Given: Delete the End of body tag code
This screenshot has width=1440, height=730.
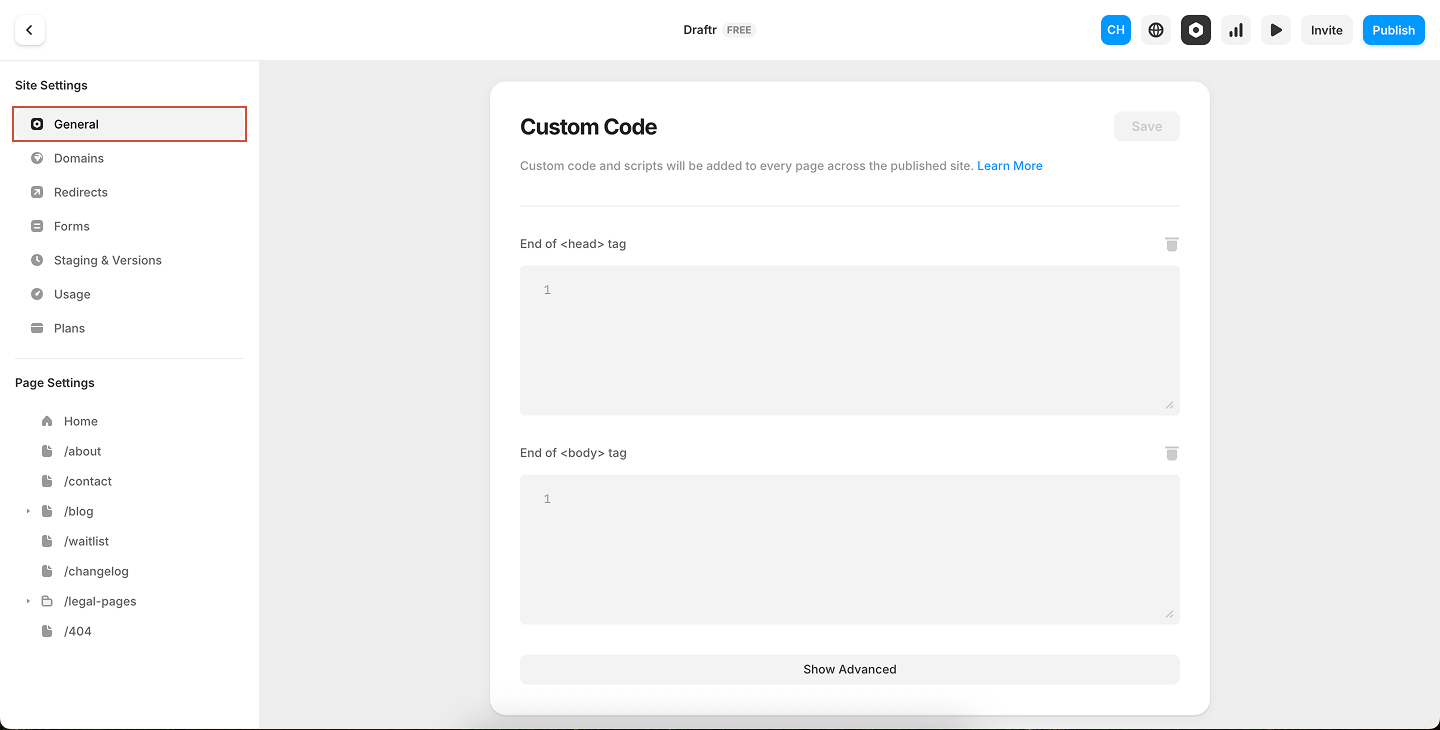Looking at the screenshot, I should pos(1172,453).
